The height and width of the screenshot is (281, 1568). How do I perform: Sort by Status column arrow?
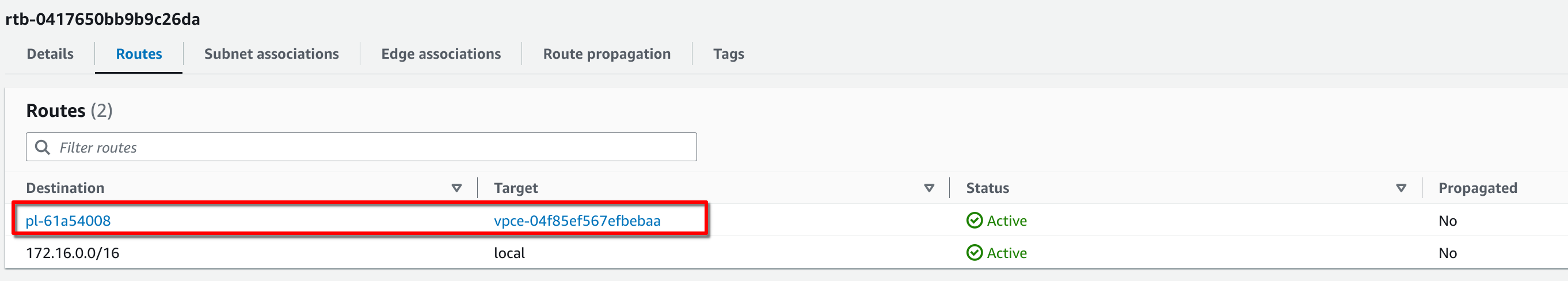[1401, 188]
